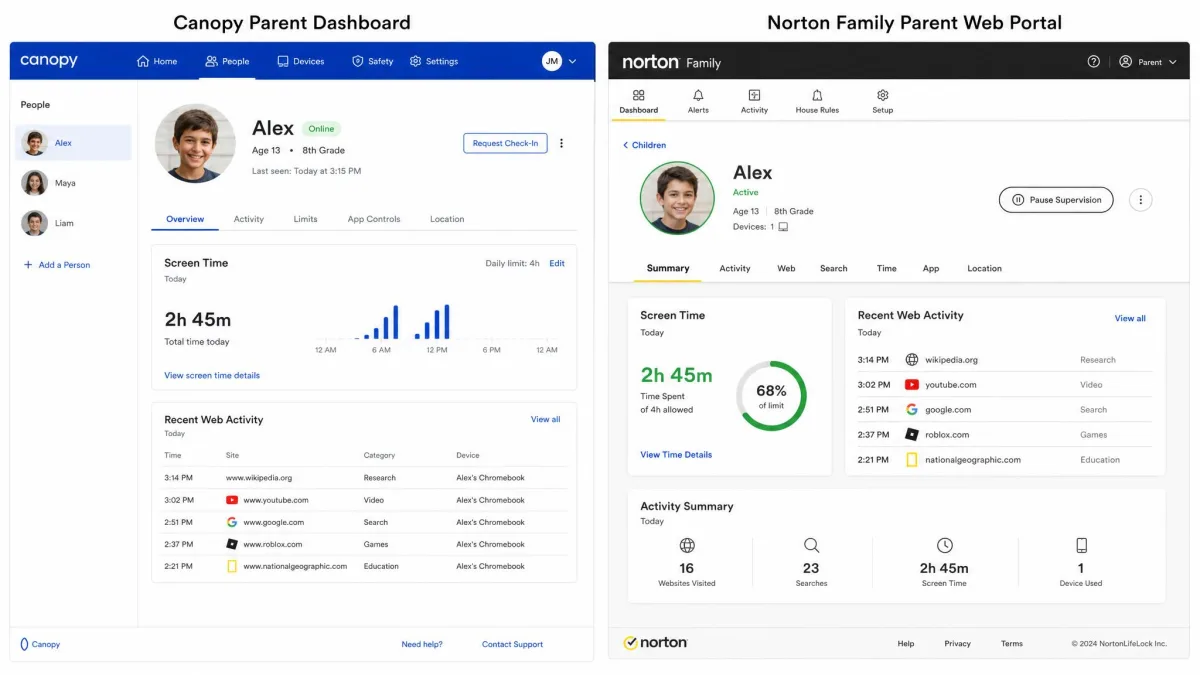This screenshot has width=1200, height=675.
Task: Open Settings gear in the Canopy bar
Action: pyautogui.click(x=434, y=61)
